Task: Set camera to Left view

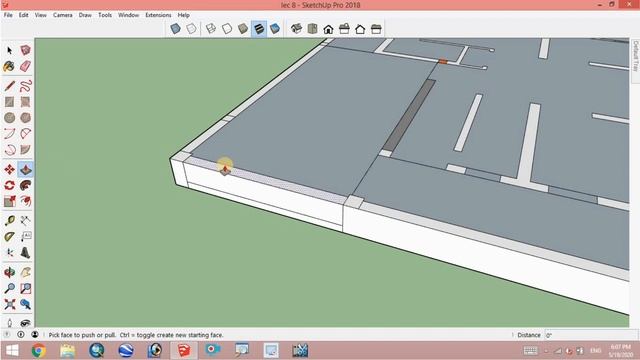Action: 376,29
